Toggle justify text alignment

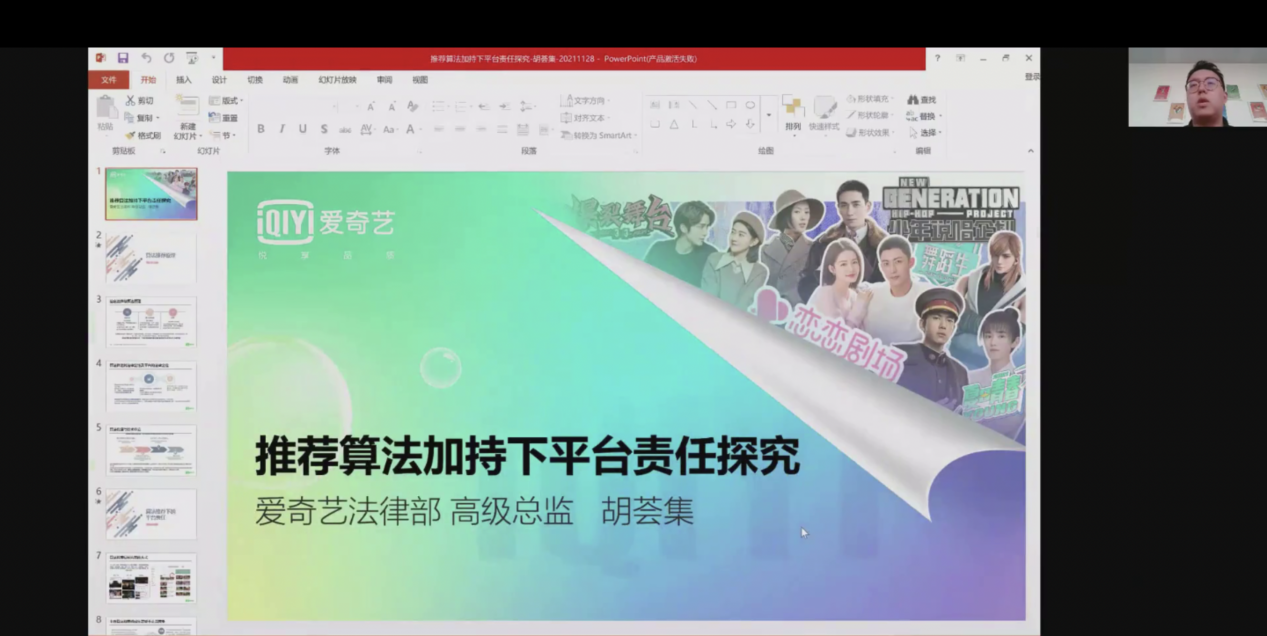pyautogui.click(x=501, y=129)
